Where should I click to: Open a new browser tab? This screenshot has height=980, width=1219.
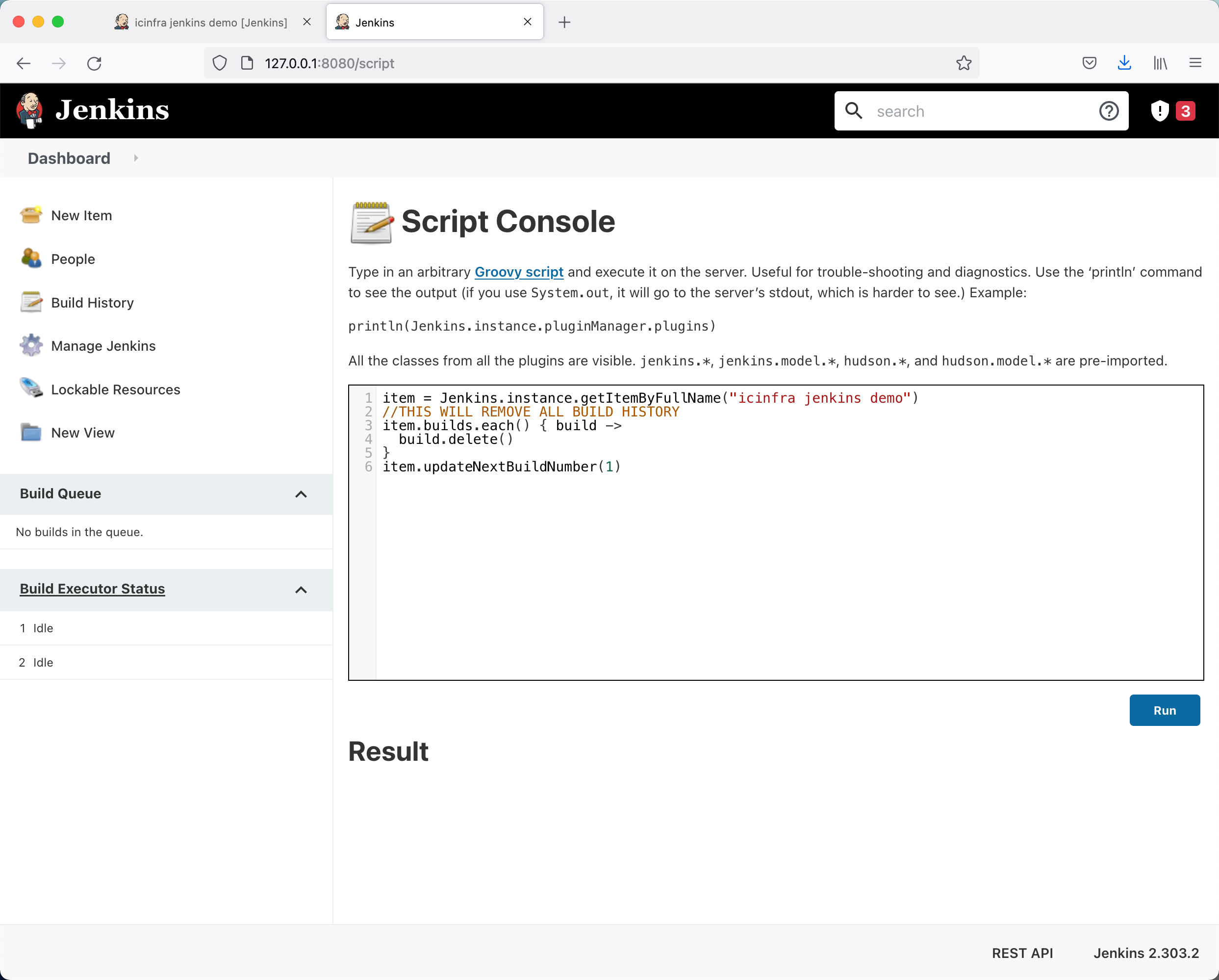pos(564,23)
